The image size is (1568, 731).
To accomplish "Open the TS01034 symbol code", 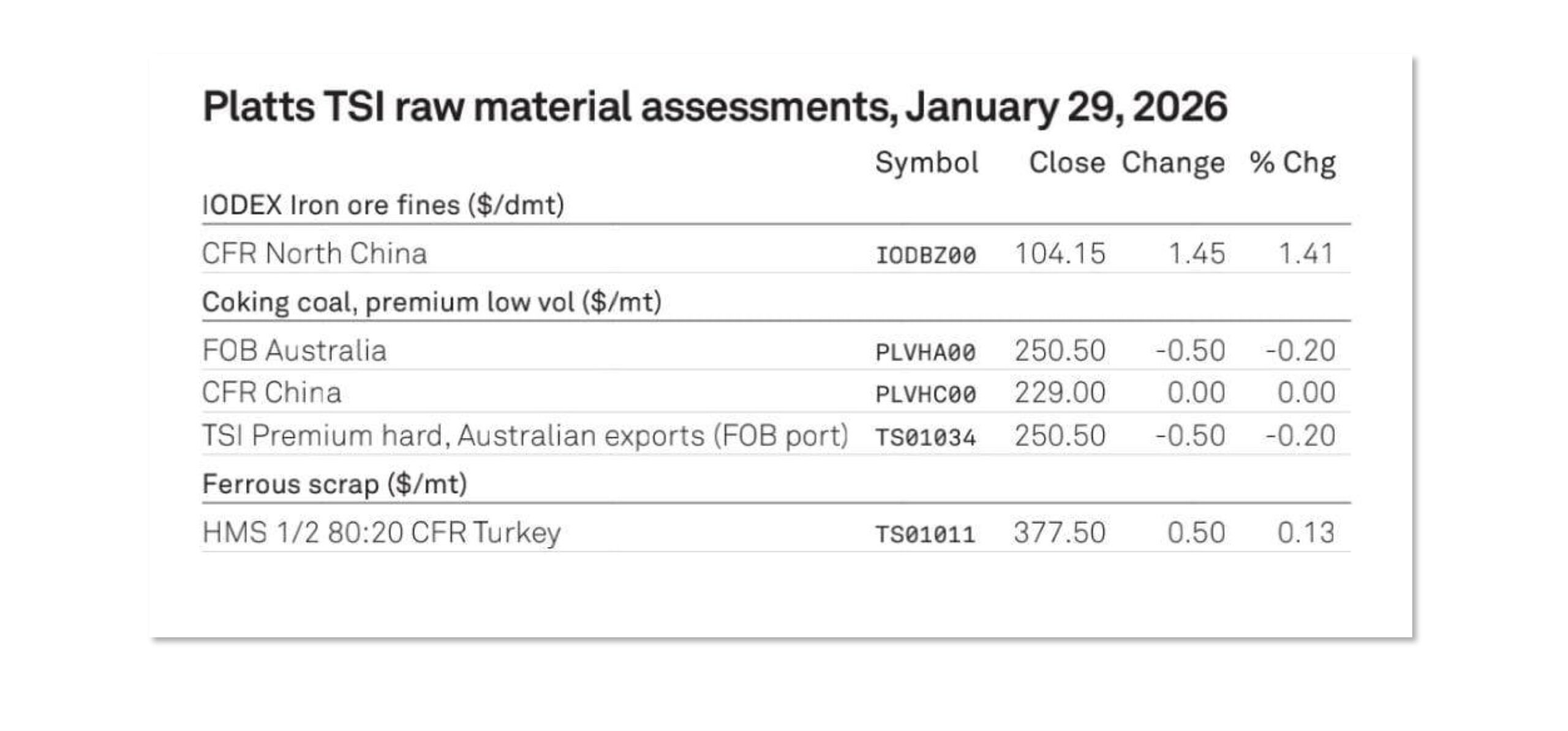I will click(925, 438).
